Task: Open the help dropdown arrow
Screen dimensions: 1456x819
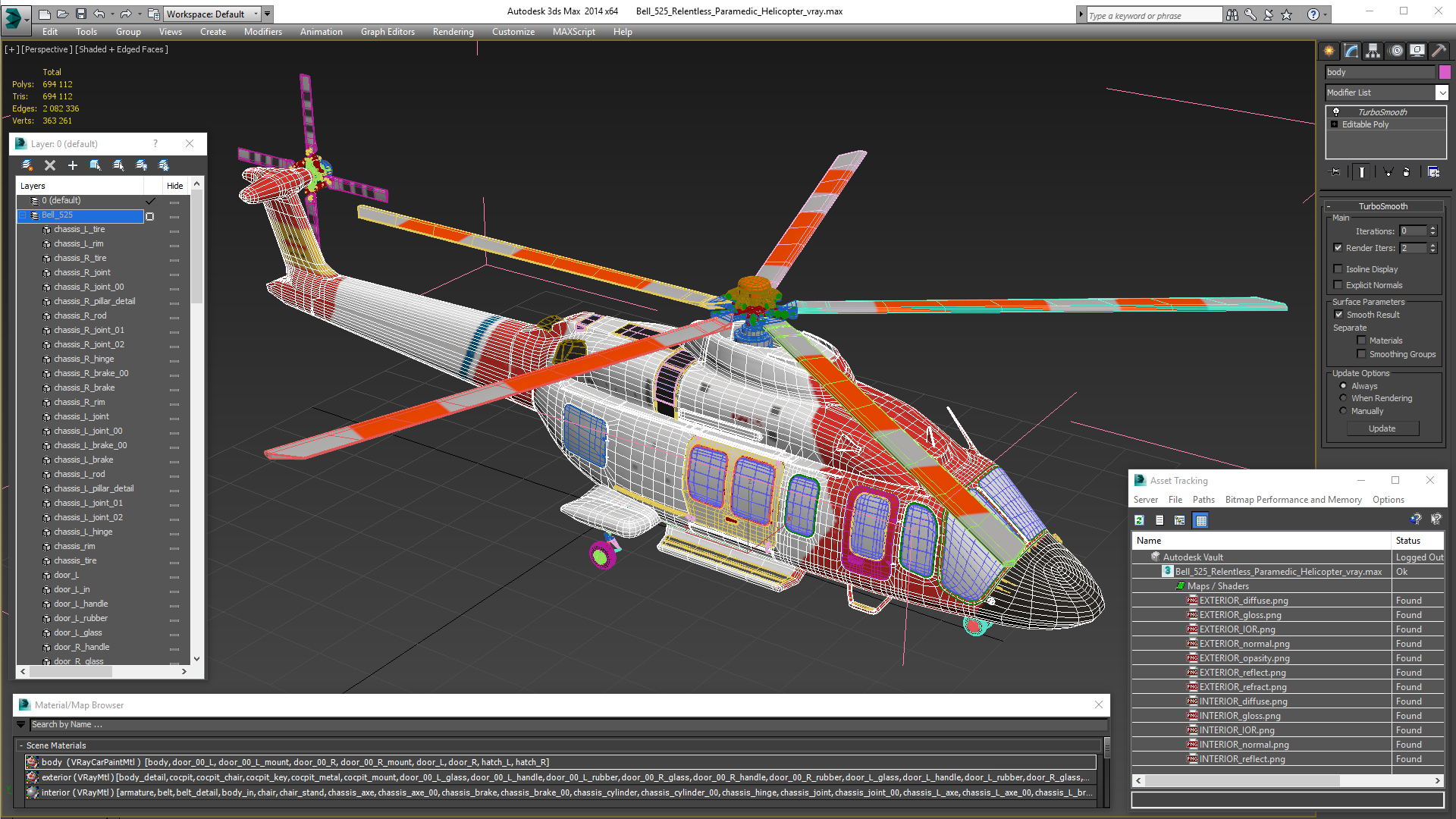Action: pos(1326,14)
